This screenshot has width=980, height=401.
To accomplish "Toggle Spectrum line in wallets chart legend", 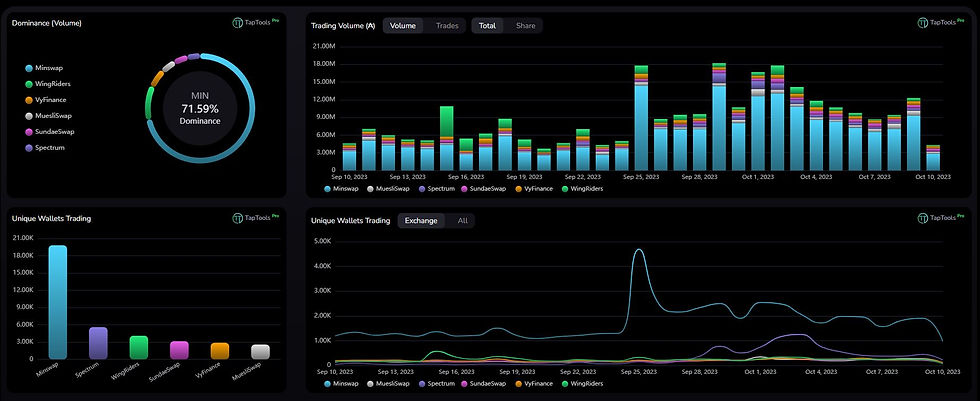I will pos(439,383).
